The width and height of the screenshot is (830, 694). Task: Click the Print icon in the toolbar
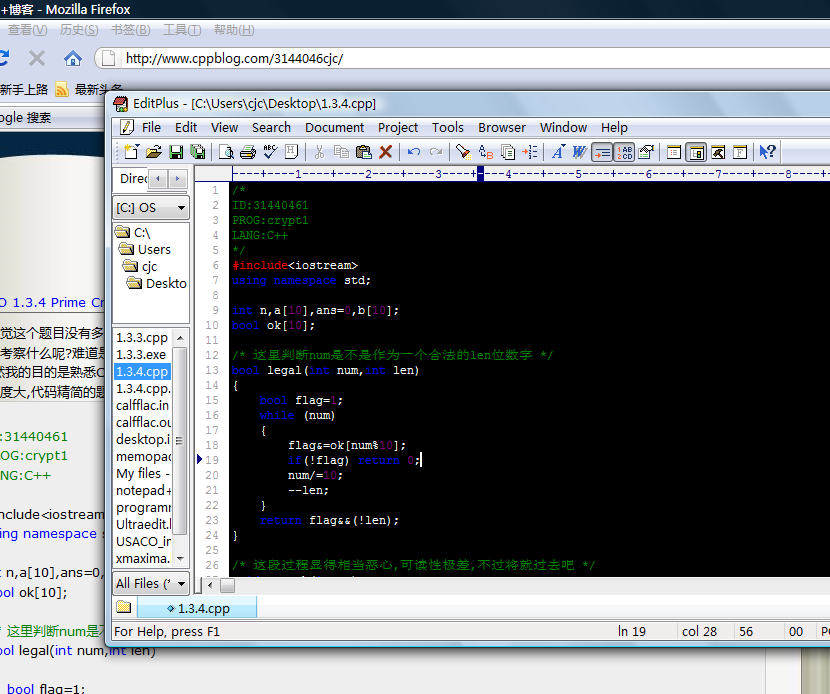(247, 152)
